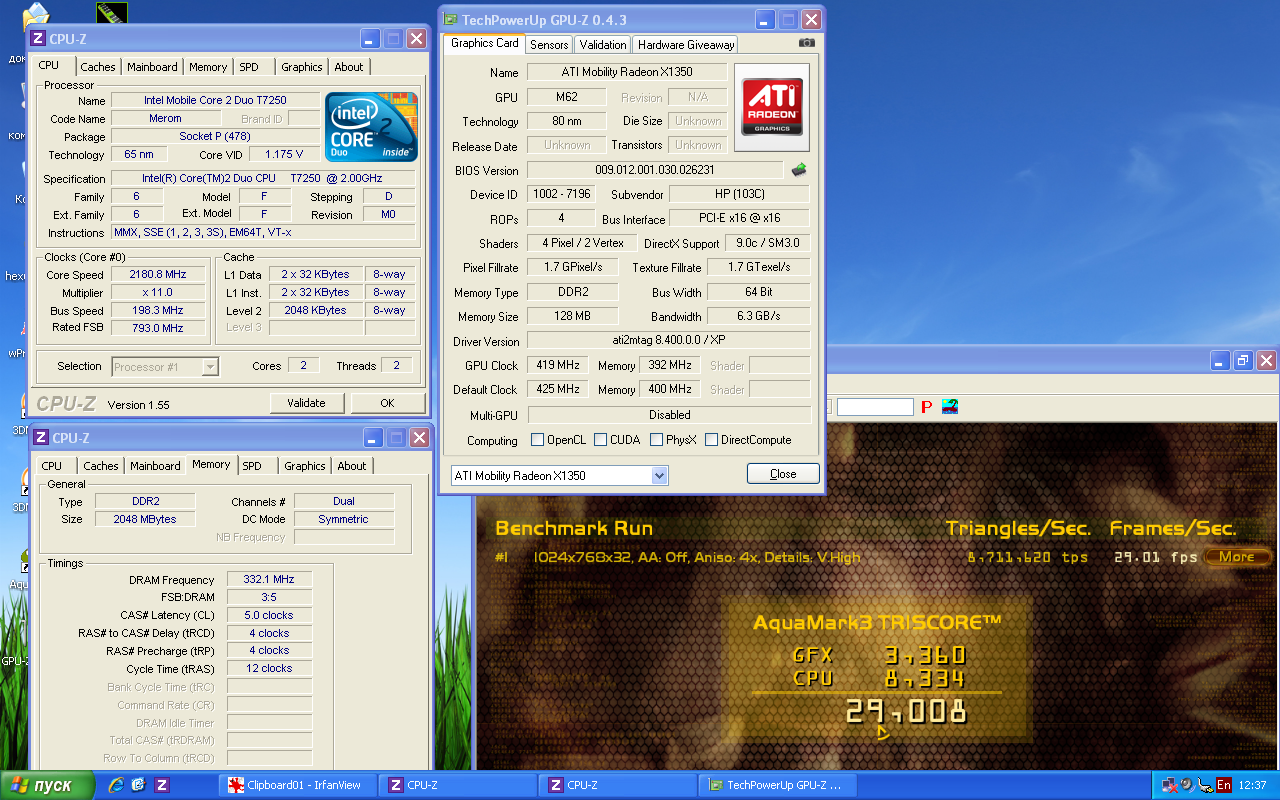Click the GPU Clock 419 MHz value
The width and height of the screenshot is (1280, 800).
coord(558,365)
